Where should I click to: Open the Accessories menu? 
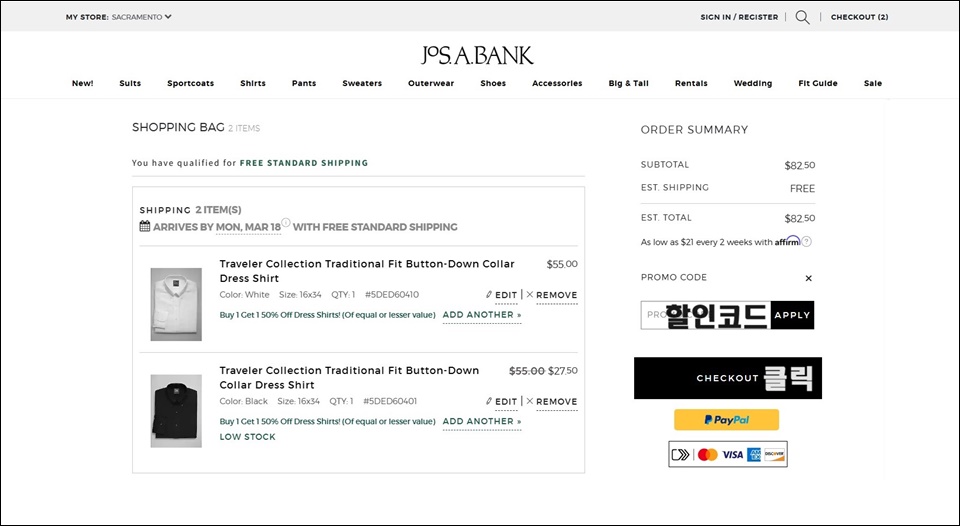[x=557, y=83]
